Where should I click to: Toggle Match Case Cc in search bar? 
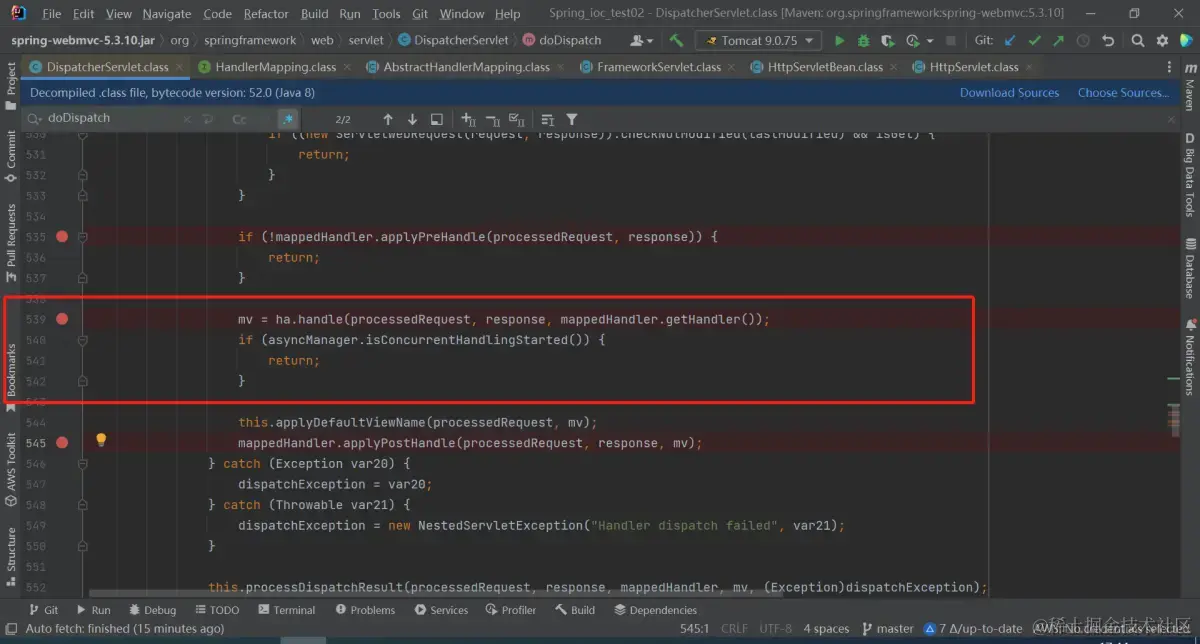[239, 119]
